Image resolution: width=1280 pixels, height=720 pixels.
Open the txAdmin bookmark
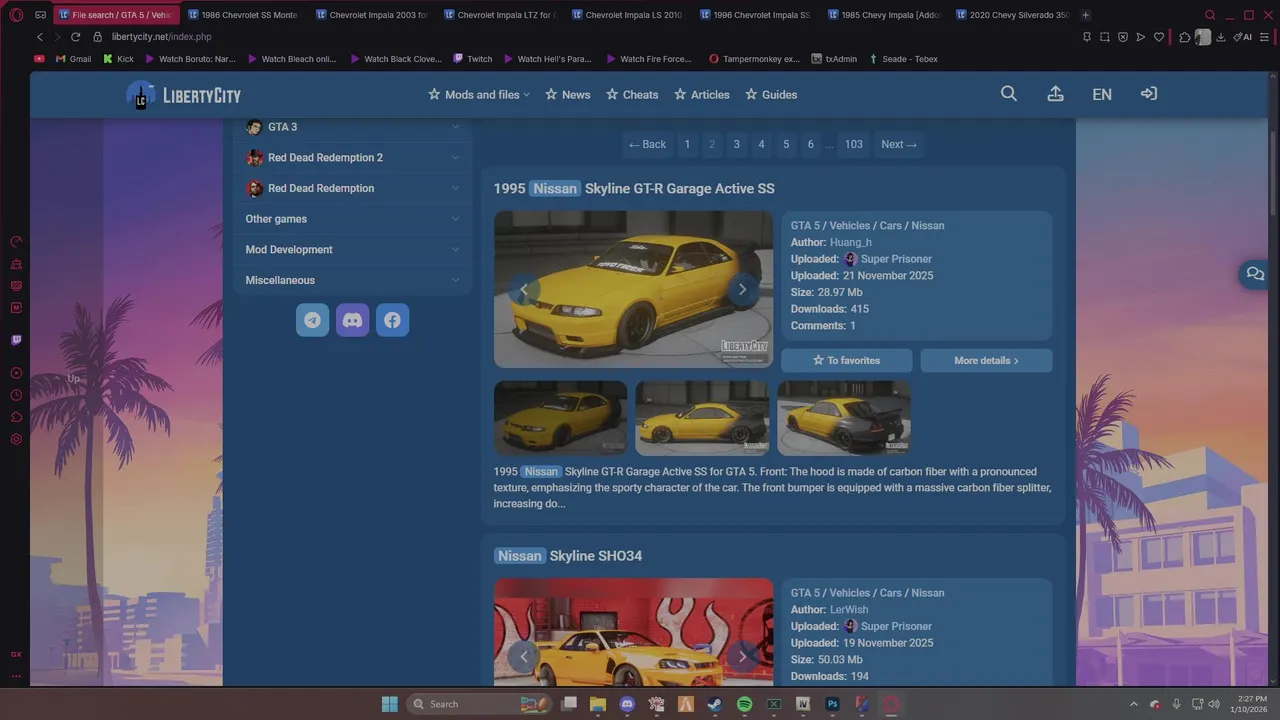point(834,59)
